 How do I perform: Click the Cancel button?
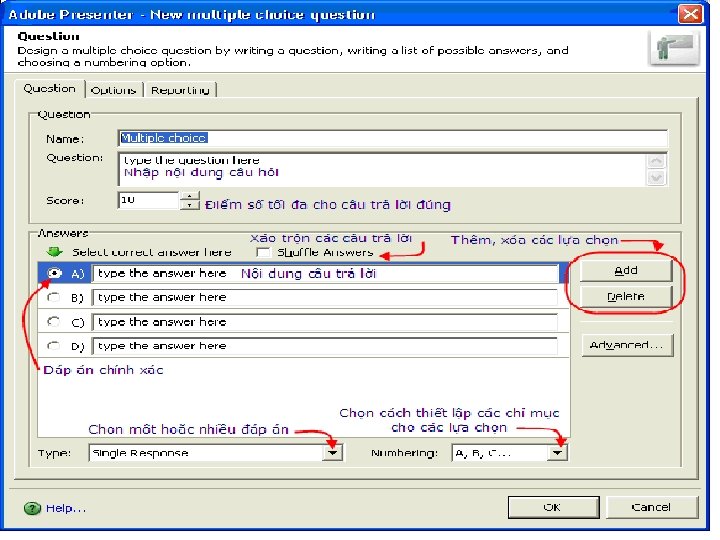[652, 507]
